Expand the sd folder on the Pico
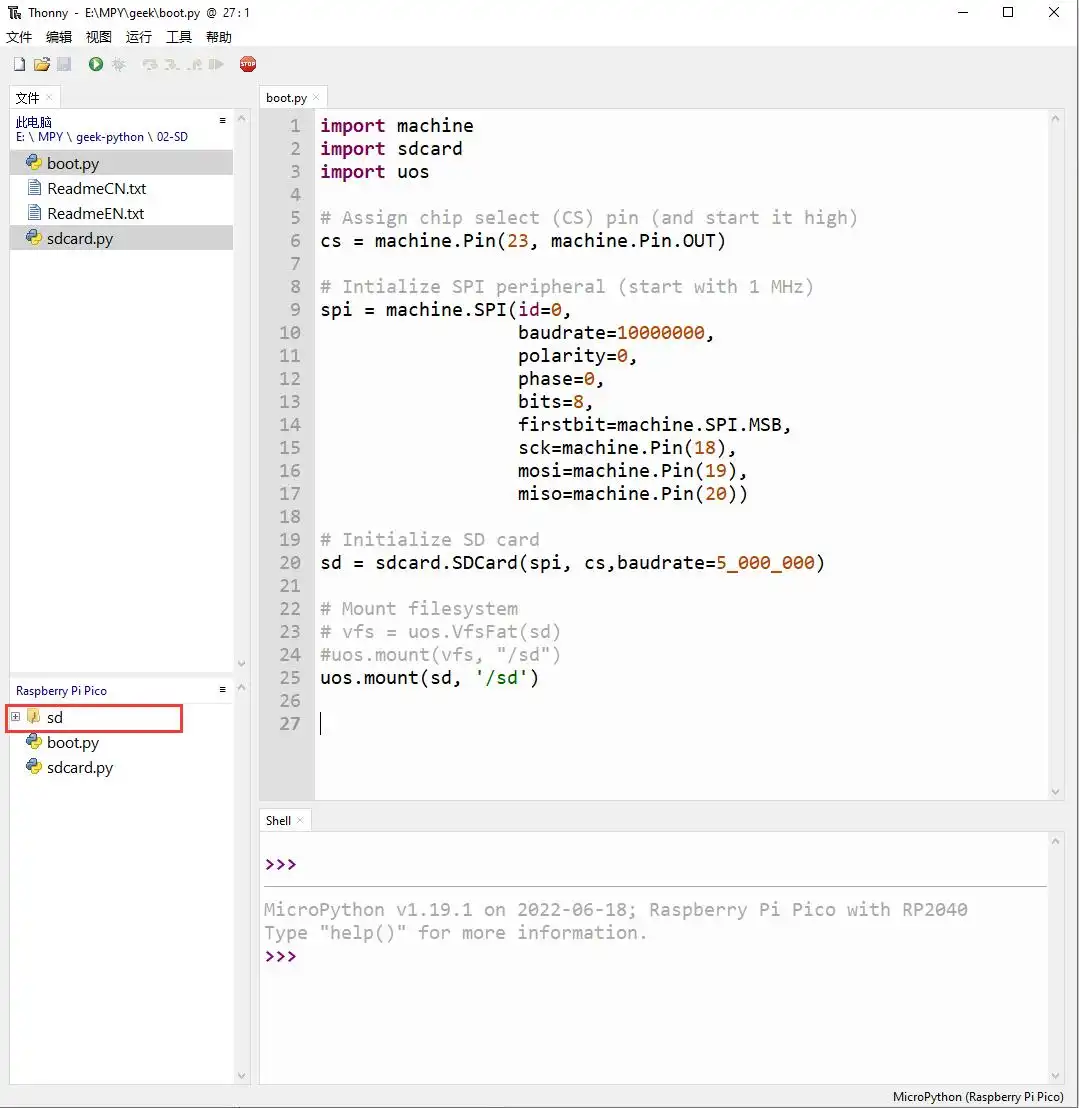1079x1108 pixels. point(18,717)
